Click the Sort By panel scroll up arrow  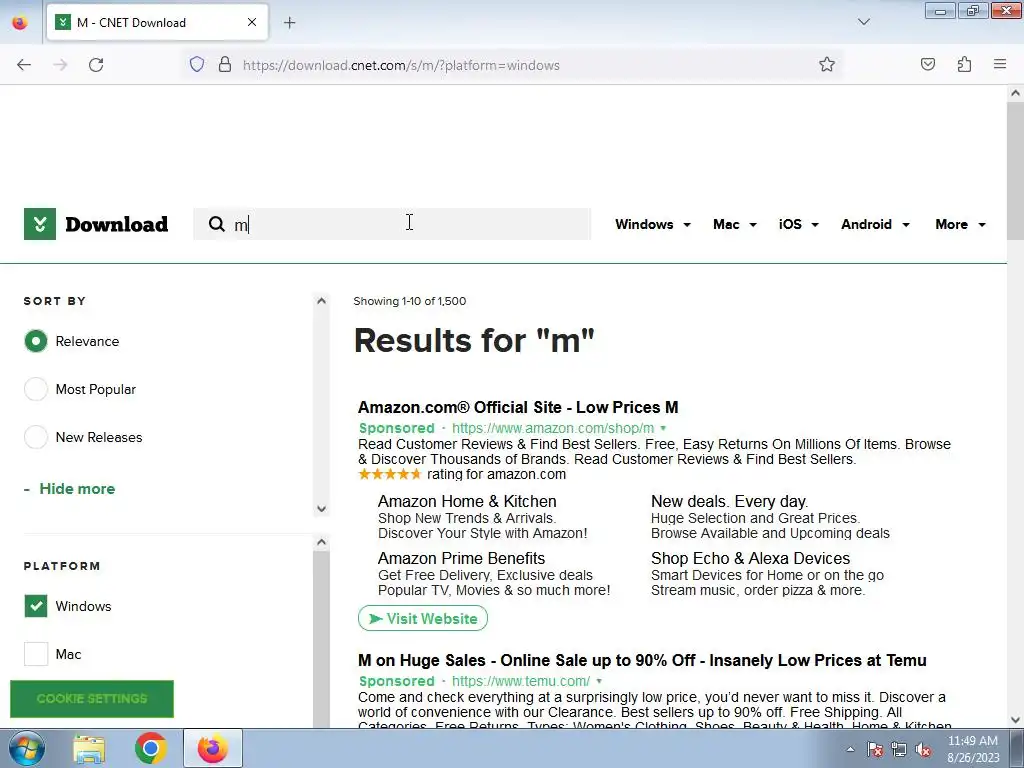click(x=321, y=301)
